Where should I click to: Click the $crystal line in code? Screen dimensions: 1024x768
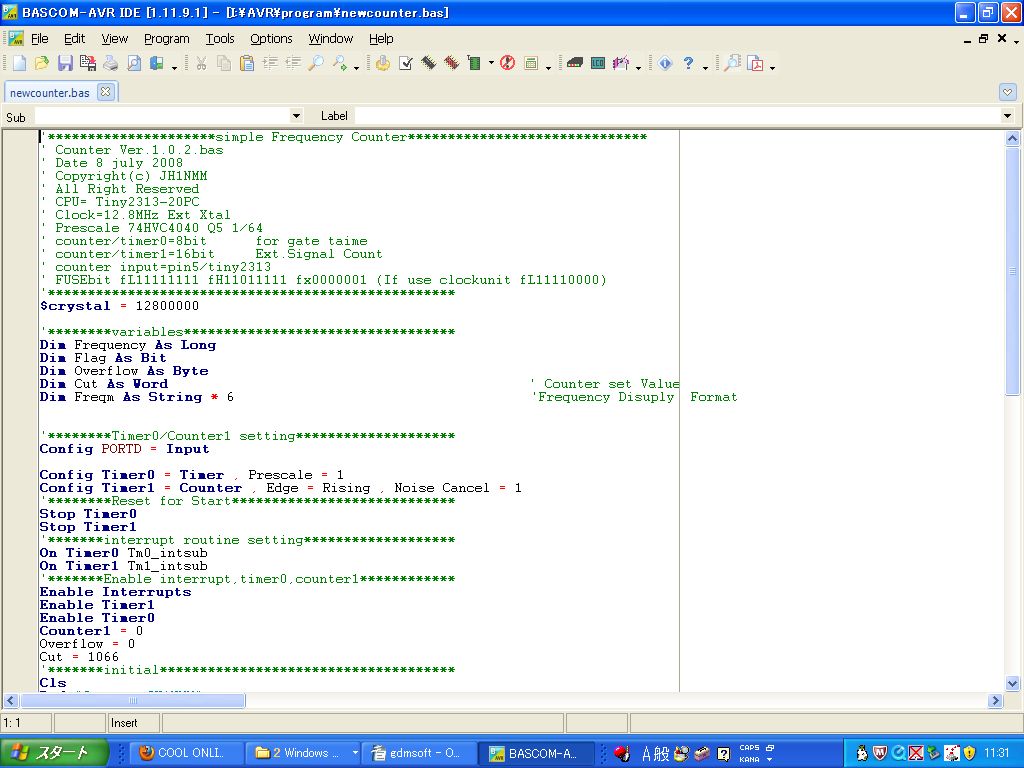(x=120, y=306)
